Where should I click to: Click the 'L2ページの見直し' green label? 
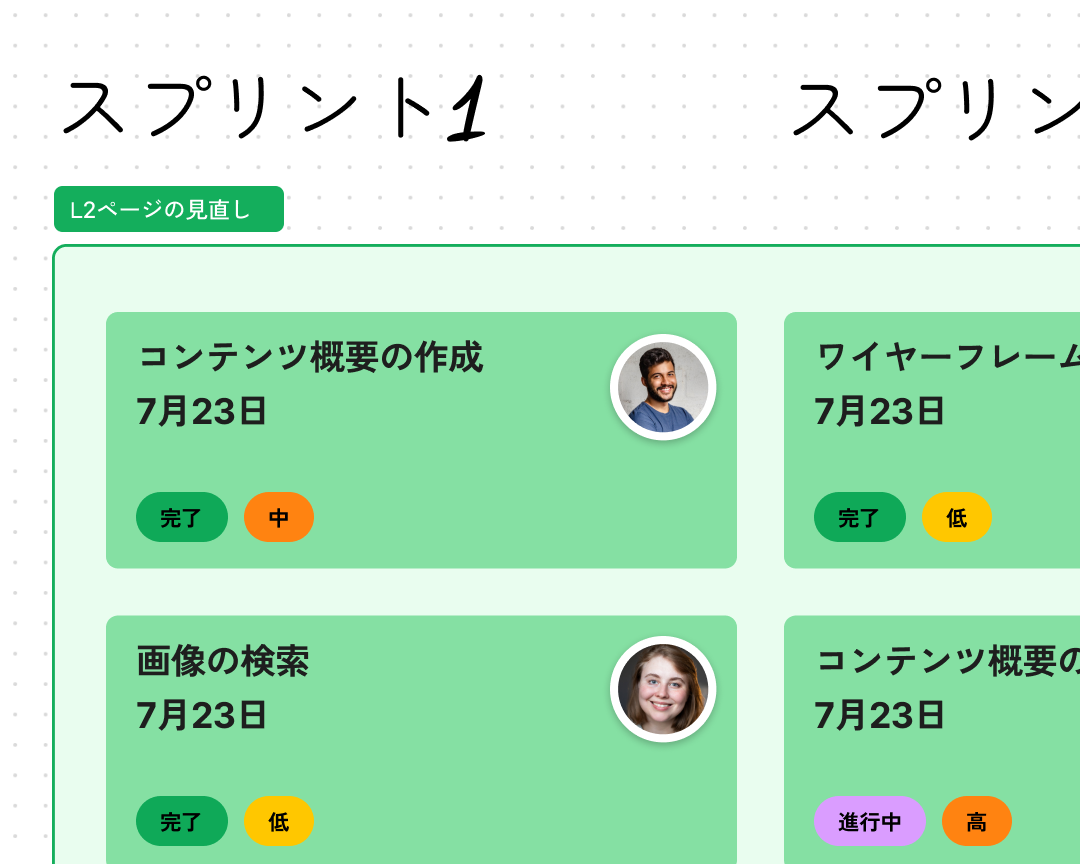[x=168, y=209]
